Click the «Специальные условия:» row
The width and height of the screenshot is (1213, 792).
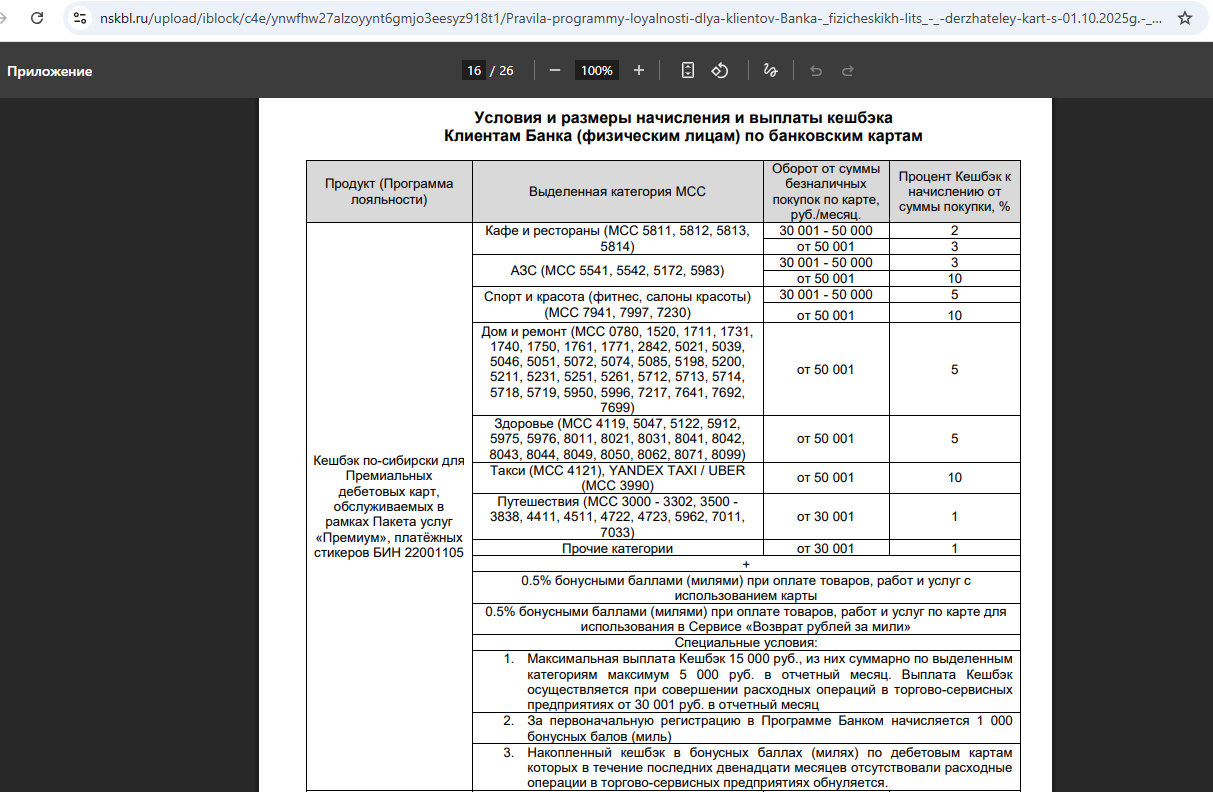[746, 643]
